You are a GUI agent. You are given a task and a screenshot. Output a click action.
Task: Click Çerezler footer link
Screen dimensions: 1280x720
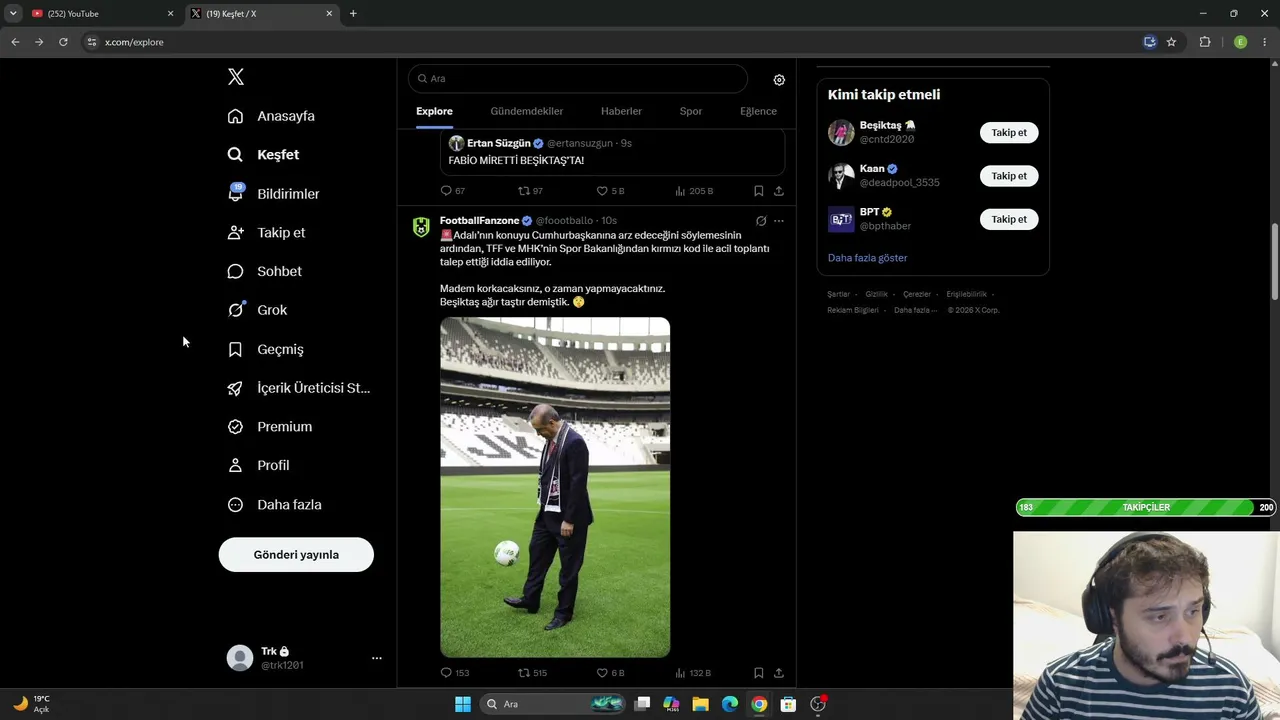pos(917,295)
